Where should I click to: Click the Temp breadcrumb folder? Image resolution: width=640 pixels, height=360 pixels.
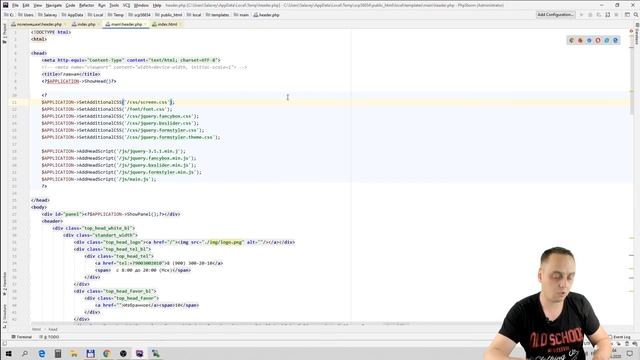116,15
